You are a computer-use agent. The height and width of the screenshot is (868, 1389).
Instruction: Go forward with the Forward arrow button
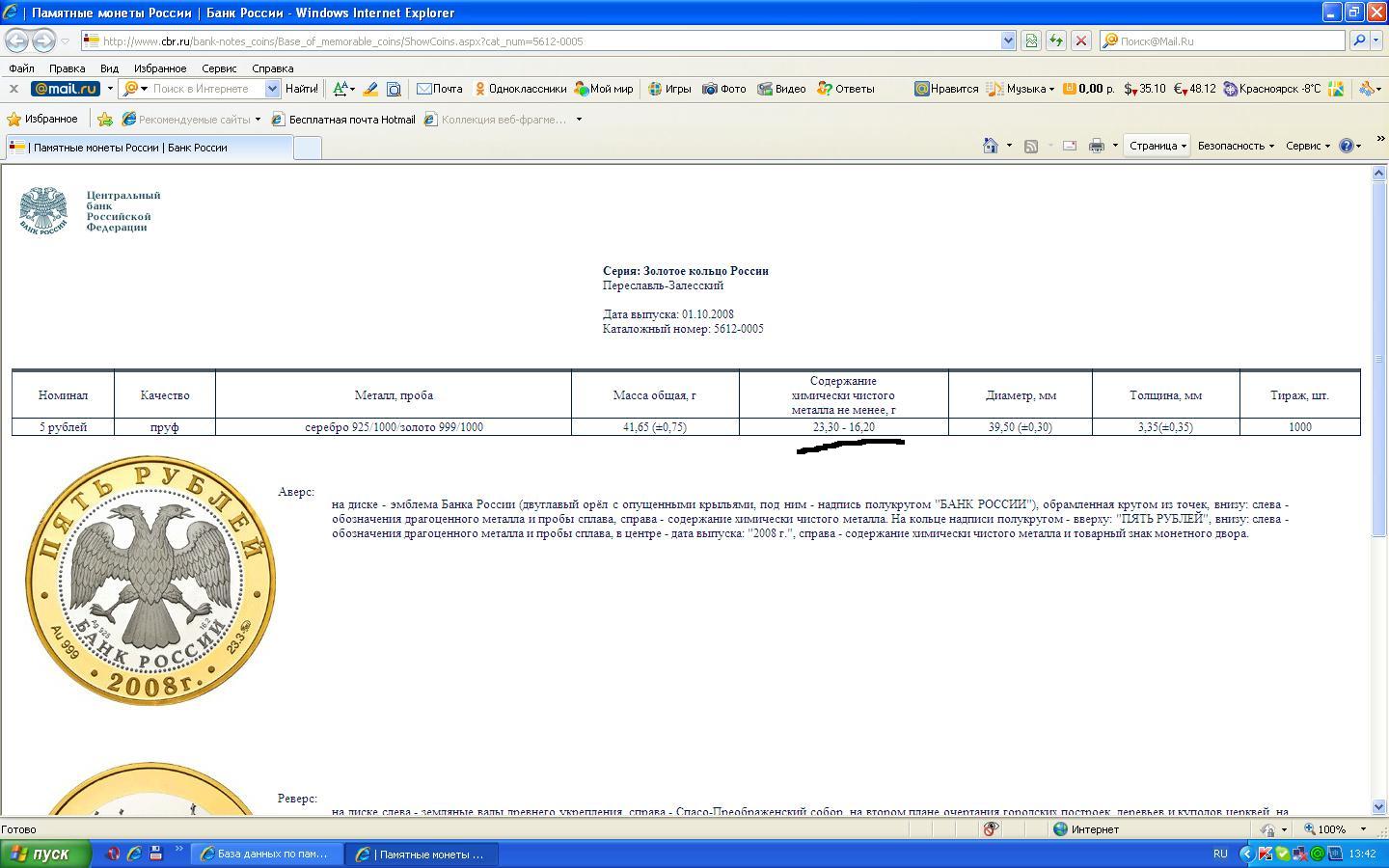[x=43, y=41]
